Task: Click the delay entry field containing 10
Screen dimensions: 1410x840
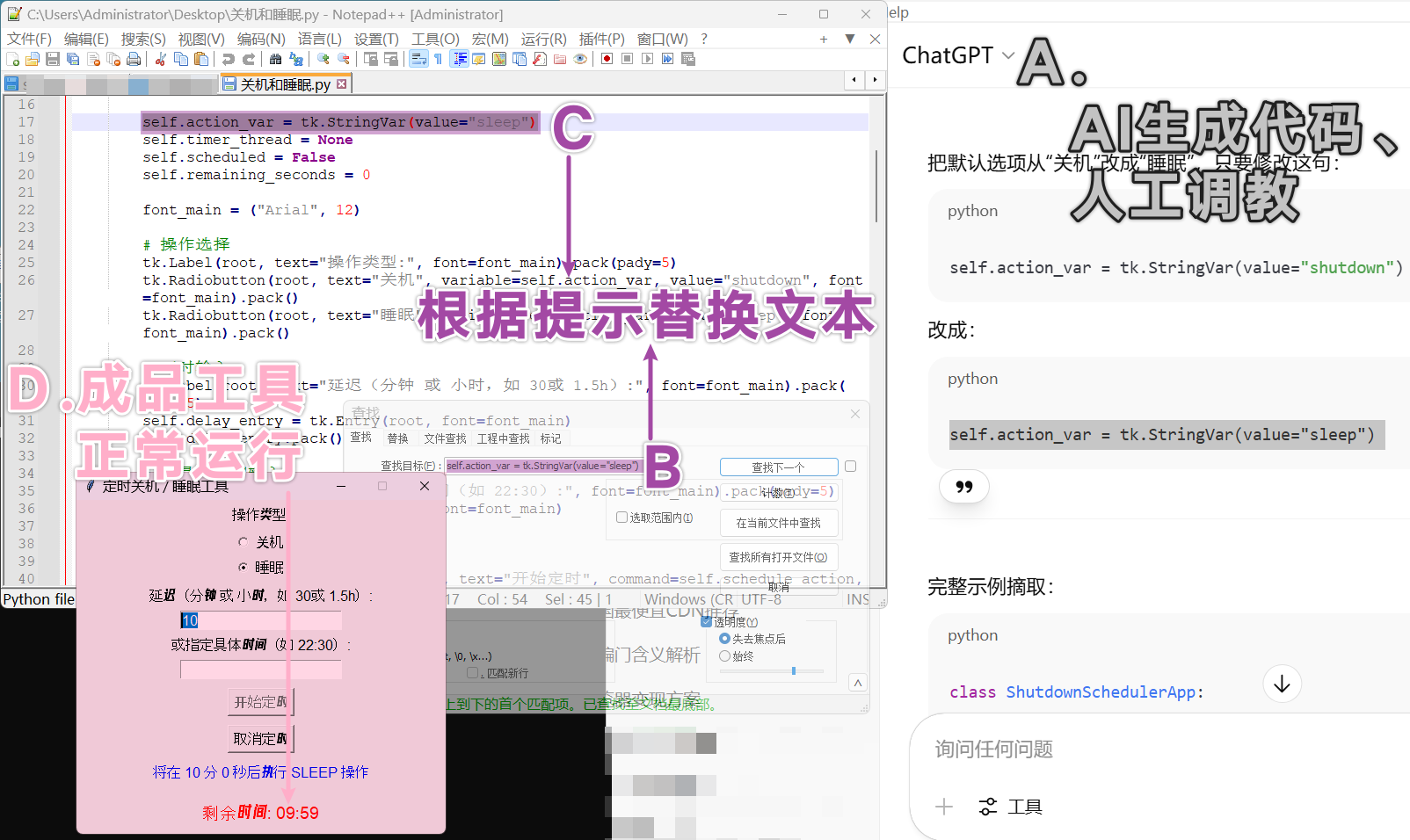Action: click(x=261, y=620)
